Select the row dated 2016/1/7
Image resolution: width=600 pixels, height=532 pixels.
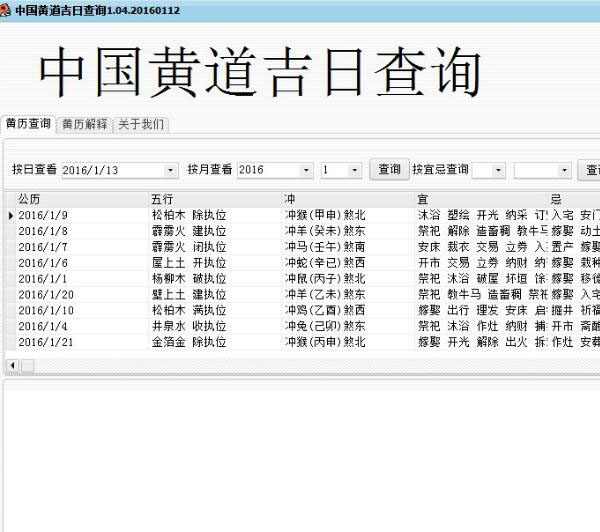(302, 247)
